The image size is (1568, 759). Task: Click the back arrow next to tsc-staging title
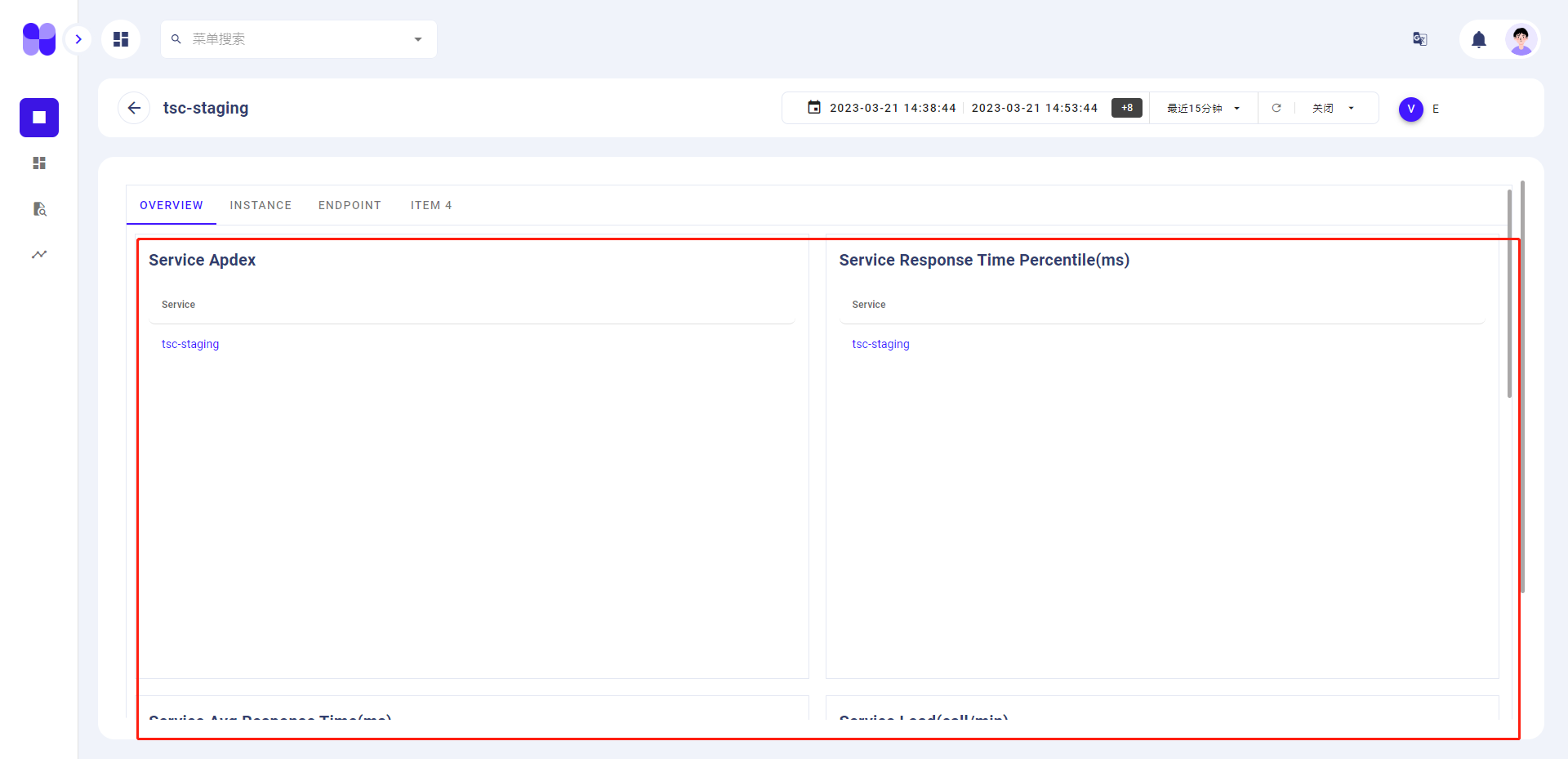coord(133,107)
